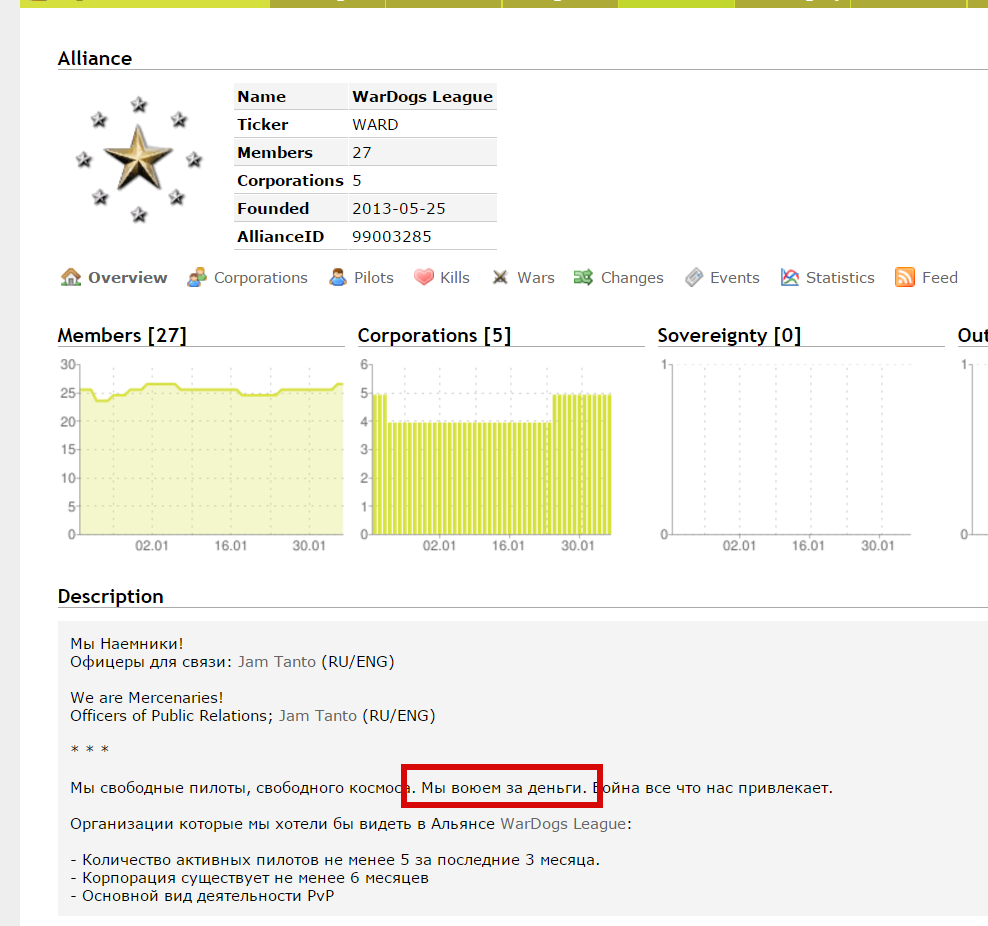Select the alliance name WarDogs League cell

pyautogui.click(x=422, y=96)
